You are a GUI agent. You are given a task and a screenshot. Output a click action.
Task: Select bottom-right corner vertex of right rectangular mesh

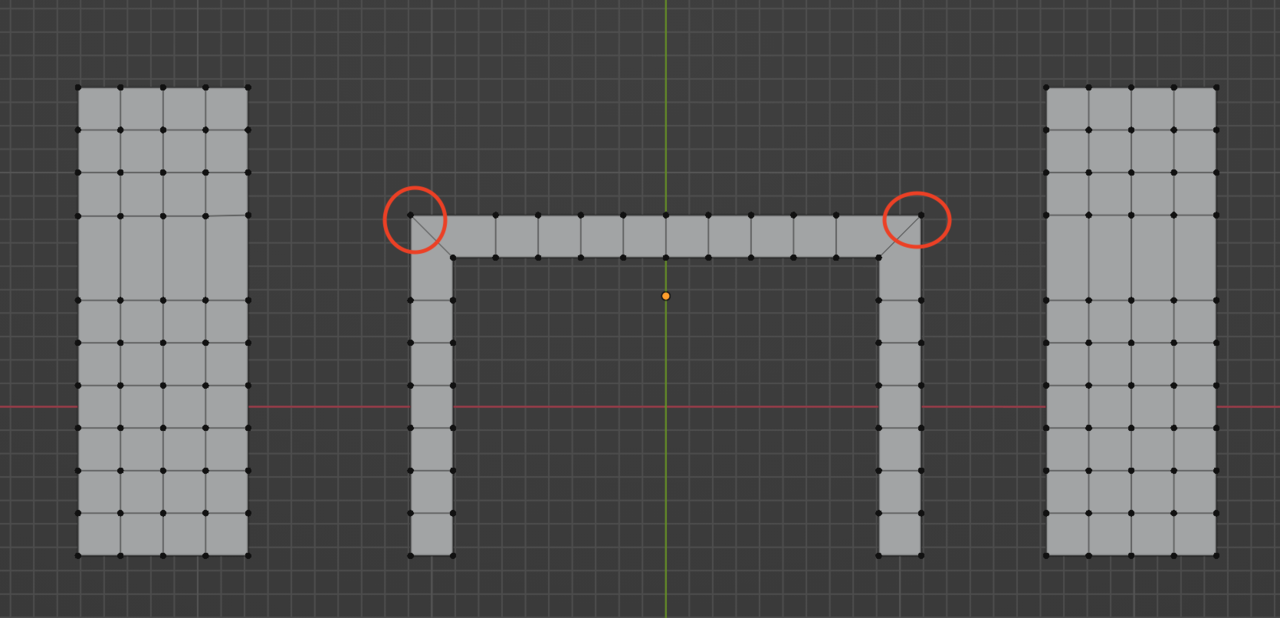(x=1216, y=555)
